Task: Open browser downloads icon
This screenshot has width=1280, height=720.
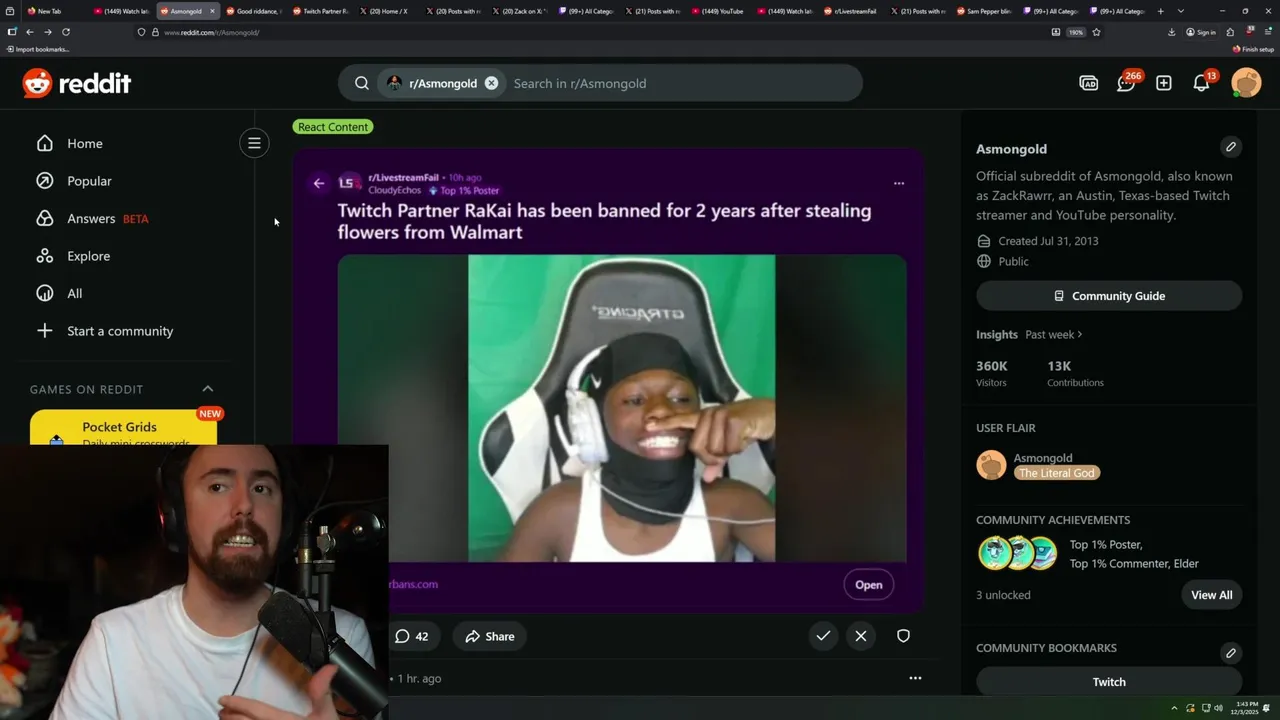Action: (1172, 32)
